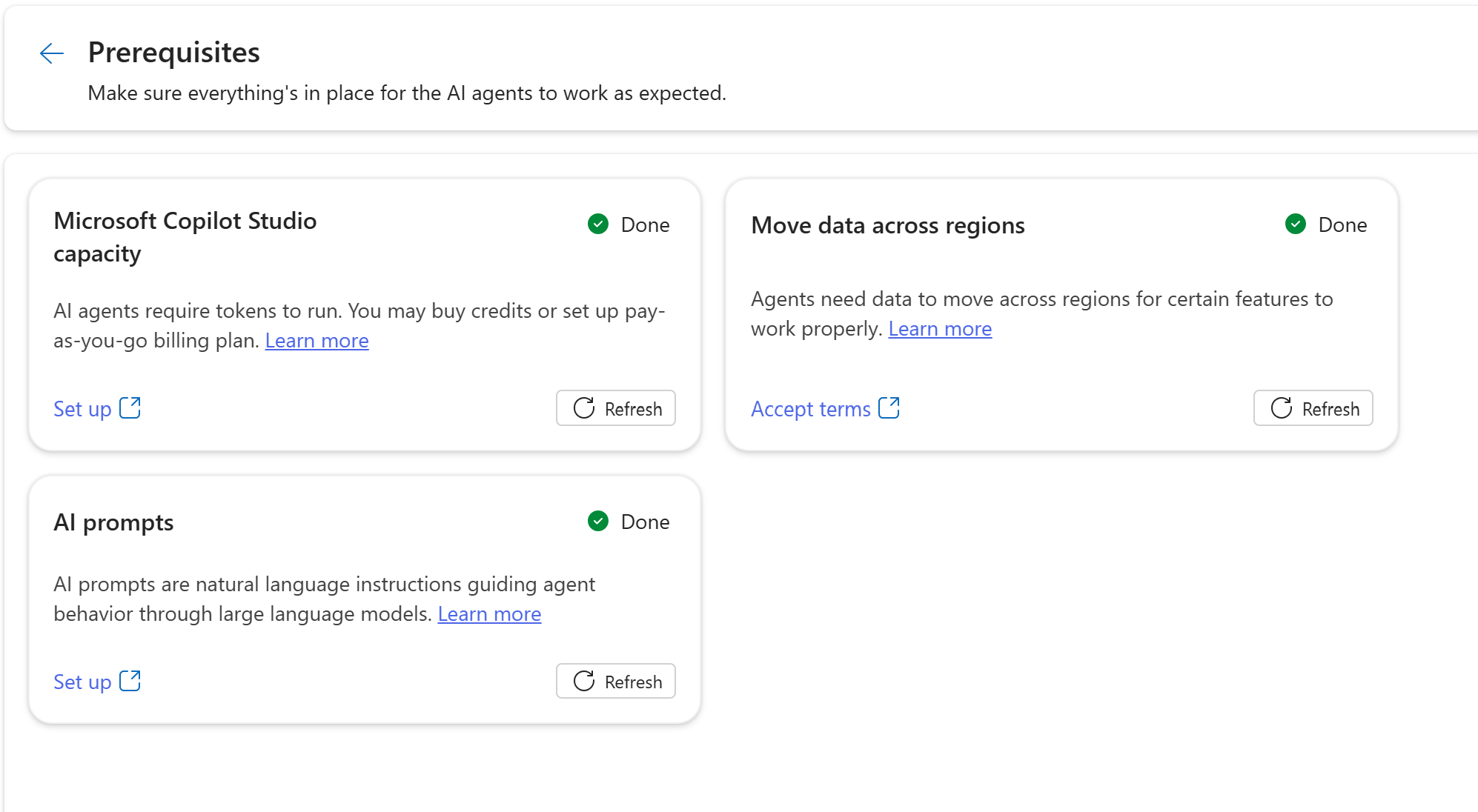The height and width of the screenshot is (812, 1478).
Task: Open Accept terms for moving data across regions
Action: pyautogui.click(x=810, y=408)
